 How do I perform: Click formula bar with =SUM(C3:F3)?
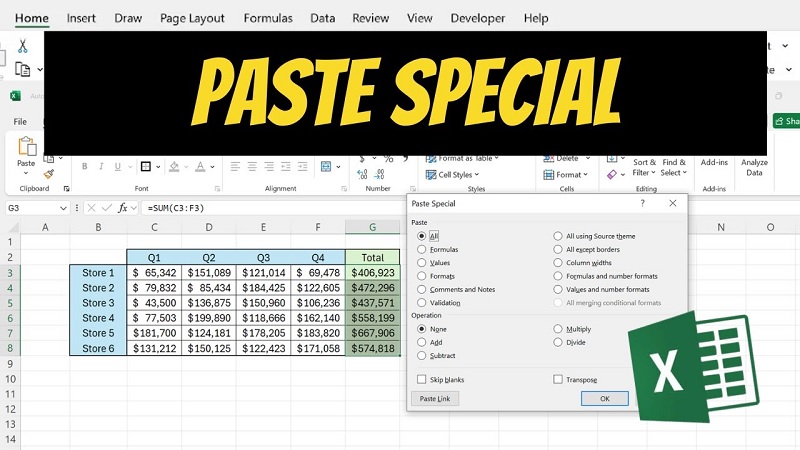tap(273, 208)
